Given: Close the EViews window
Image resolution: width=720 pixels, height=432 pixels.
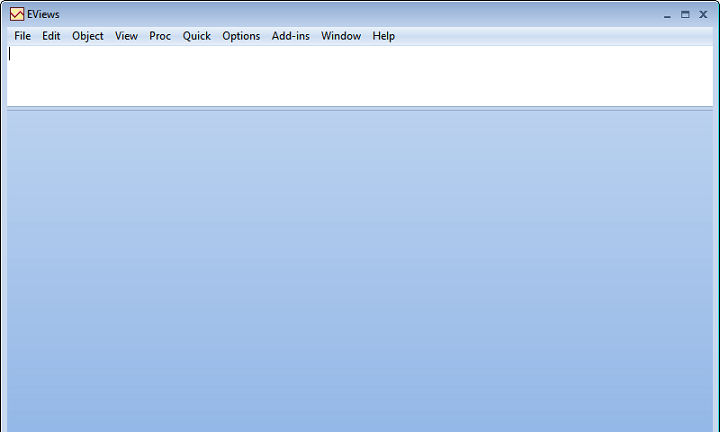Looking at the screenshot, I should pos(703,15).
